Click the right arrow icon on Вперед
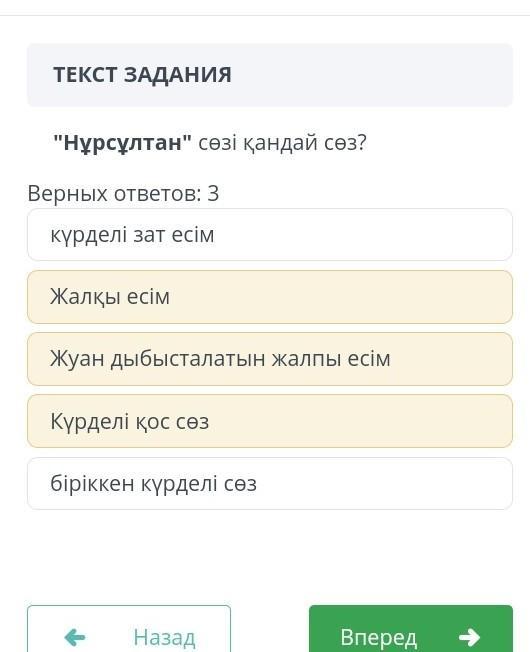 (469, 637)
